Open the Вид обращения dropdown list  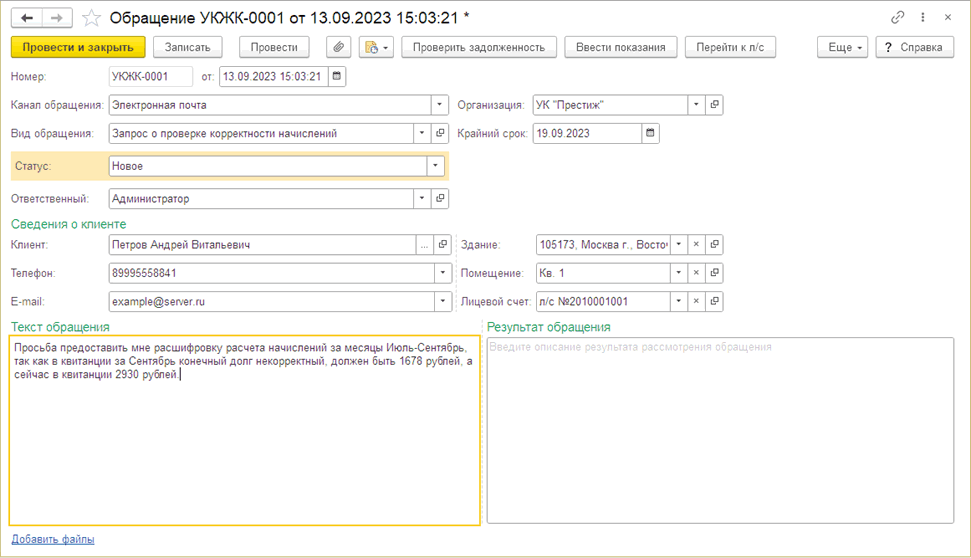pos(421,133)
